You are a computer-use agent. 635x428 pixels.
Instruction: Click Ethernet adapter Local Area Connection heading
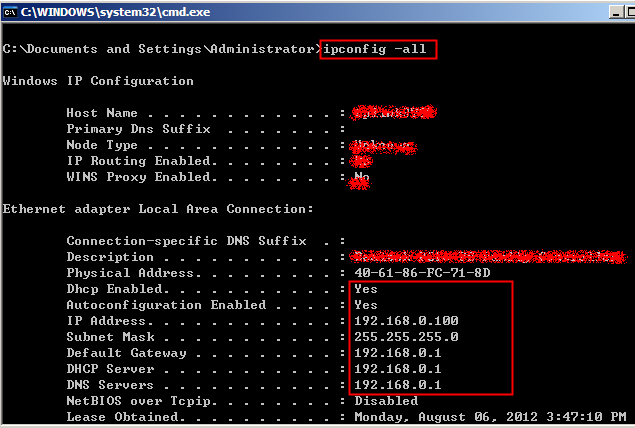pos(158,209)
